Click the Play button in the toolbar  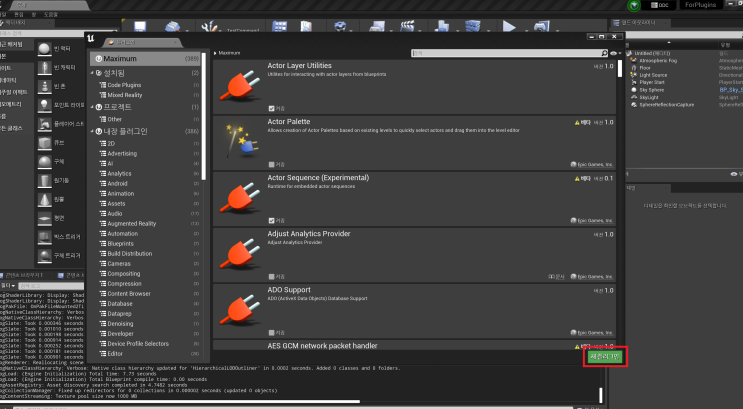pyautogui.click(x=509, y=27)
